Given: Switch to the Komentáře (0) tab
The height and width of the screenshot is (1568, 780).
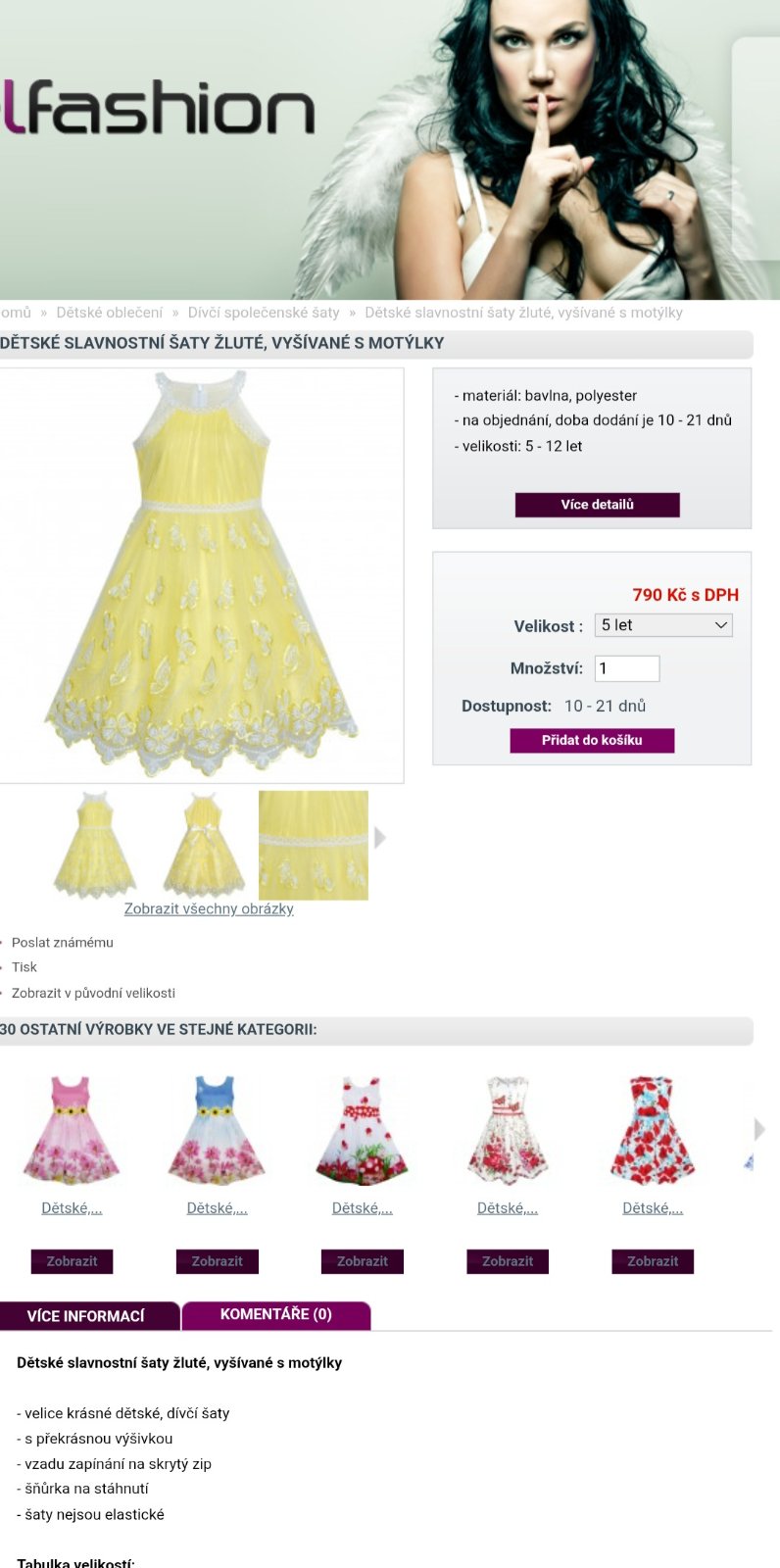Looking at the screenshot, I should click(276, 1315).
